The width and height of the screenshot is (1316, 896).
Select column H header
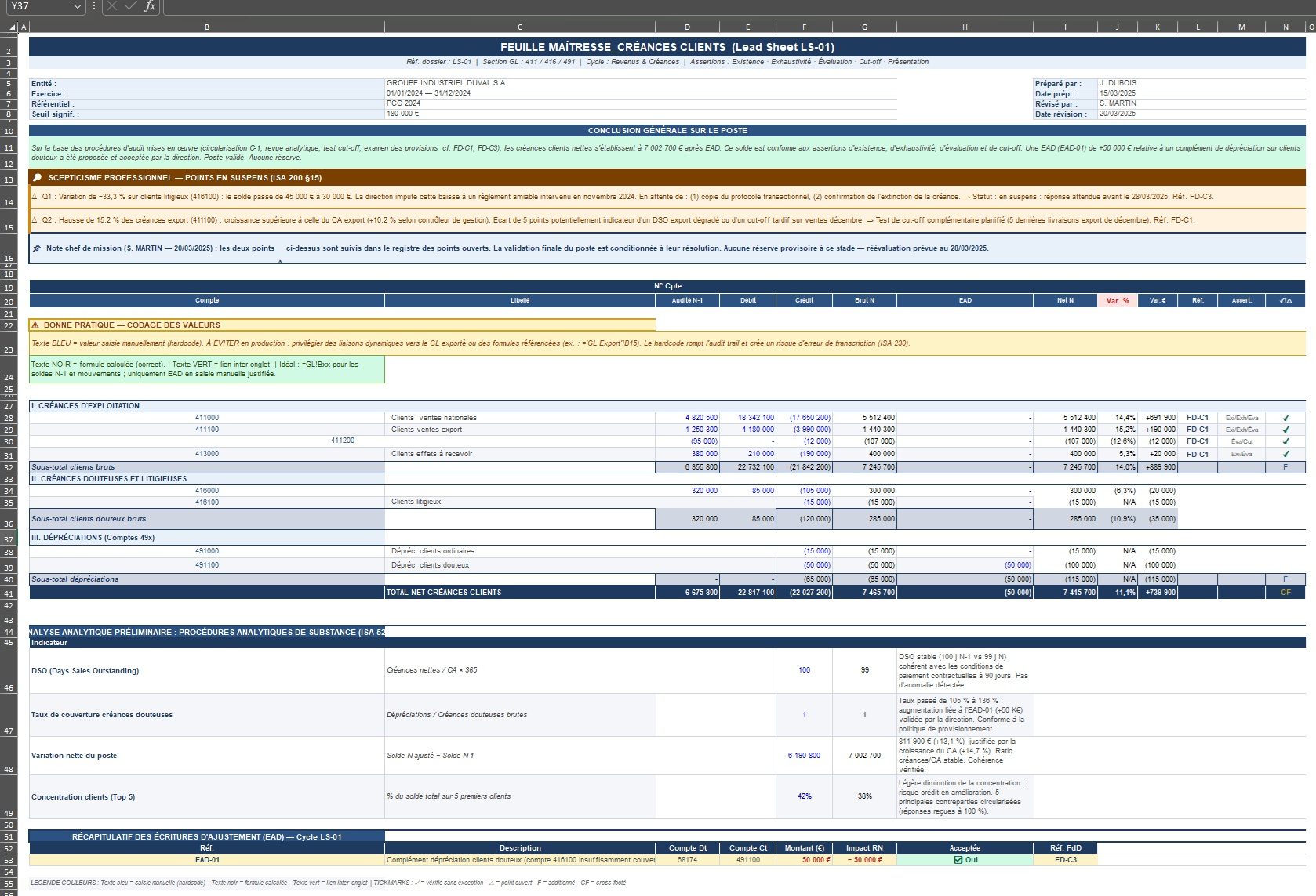[x=965, y=27]
